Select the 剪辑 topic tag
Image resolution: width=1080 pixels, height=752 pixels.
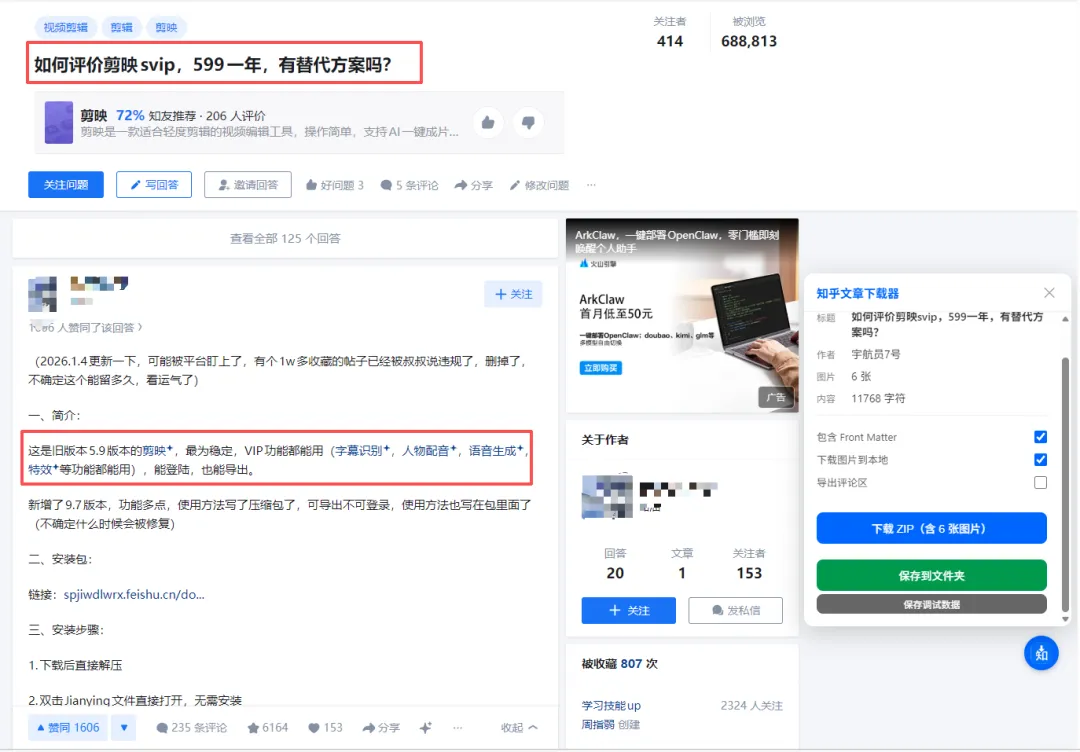pyautogui.click(x=121, y=28)
